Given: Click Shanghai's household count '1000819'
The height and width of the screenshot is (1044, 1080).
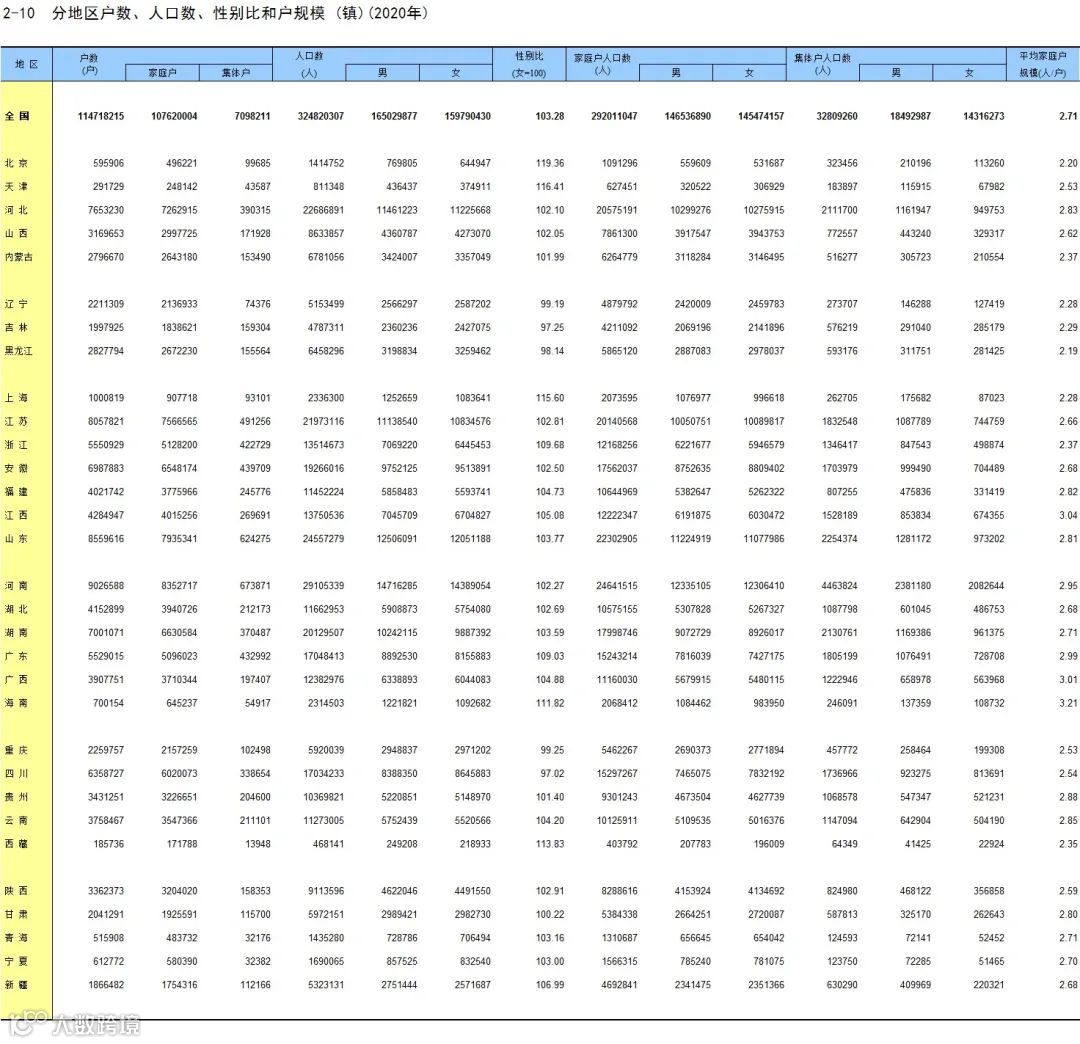Looking at the screenshot, I should click(106, 397).
